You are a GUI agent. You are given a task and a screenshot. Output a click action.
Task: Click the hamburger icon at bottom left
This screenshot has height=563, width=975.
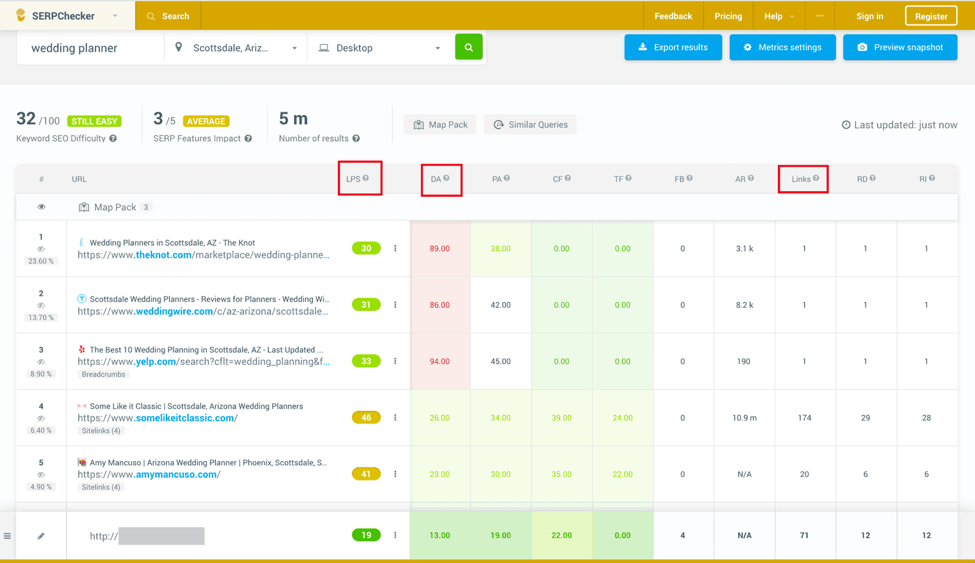pos(7,536)
